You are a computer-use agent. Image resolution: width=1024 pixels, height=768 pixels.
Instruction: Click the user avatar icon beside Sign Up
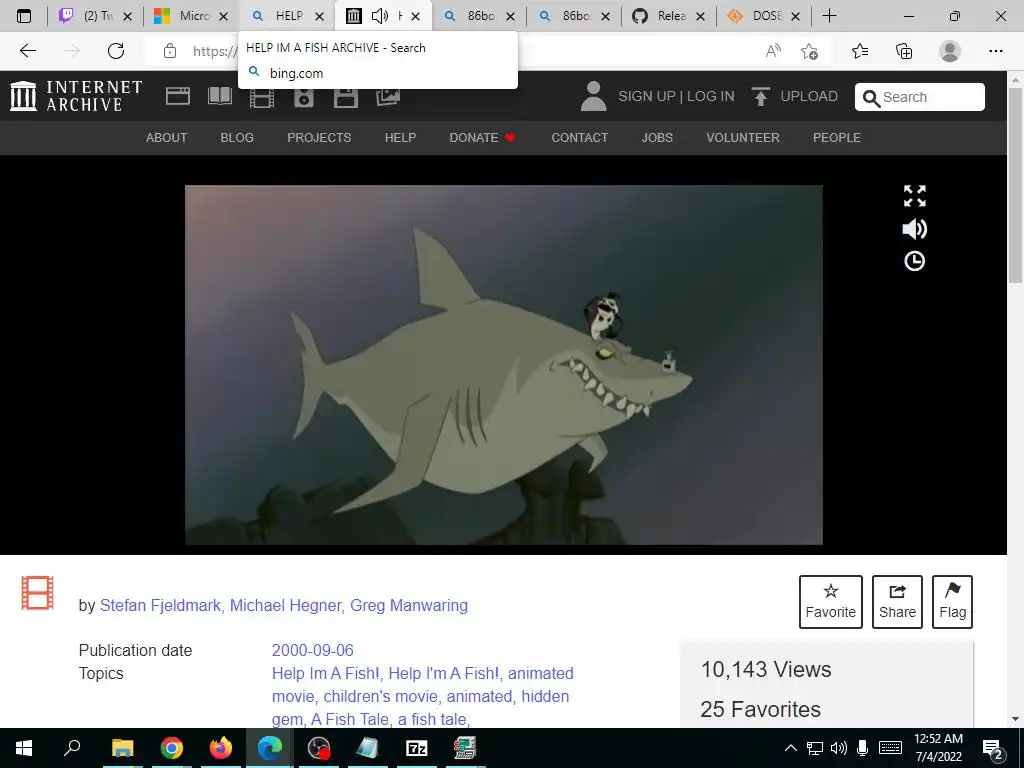pos(594,96)
